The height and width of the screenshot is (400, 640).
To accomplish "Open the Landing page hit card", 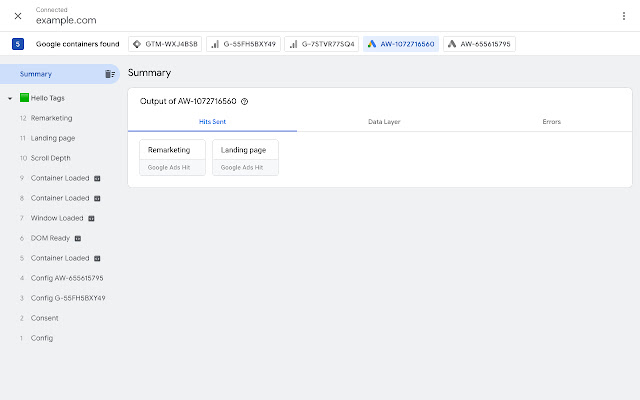I will [245, 157].
